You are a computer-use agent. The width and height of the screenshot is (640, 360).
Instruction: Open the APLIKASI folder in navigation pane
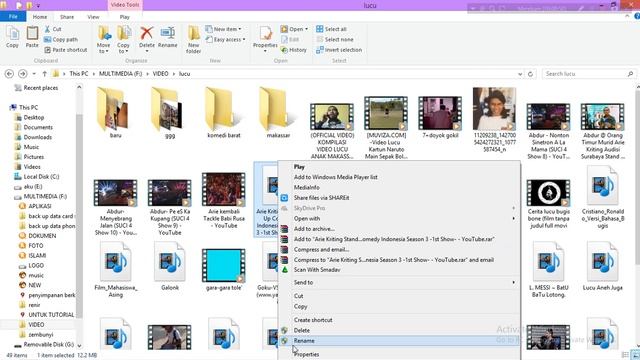point(40,206)
